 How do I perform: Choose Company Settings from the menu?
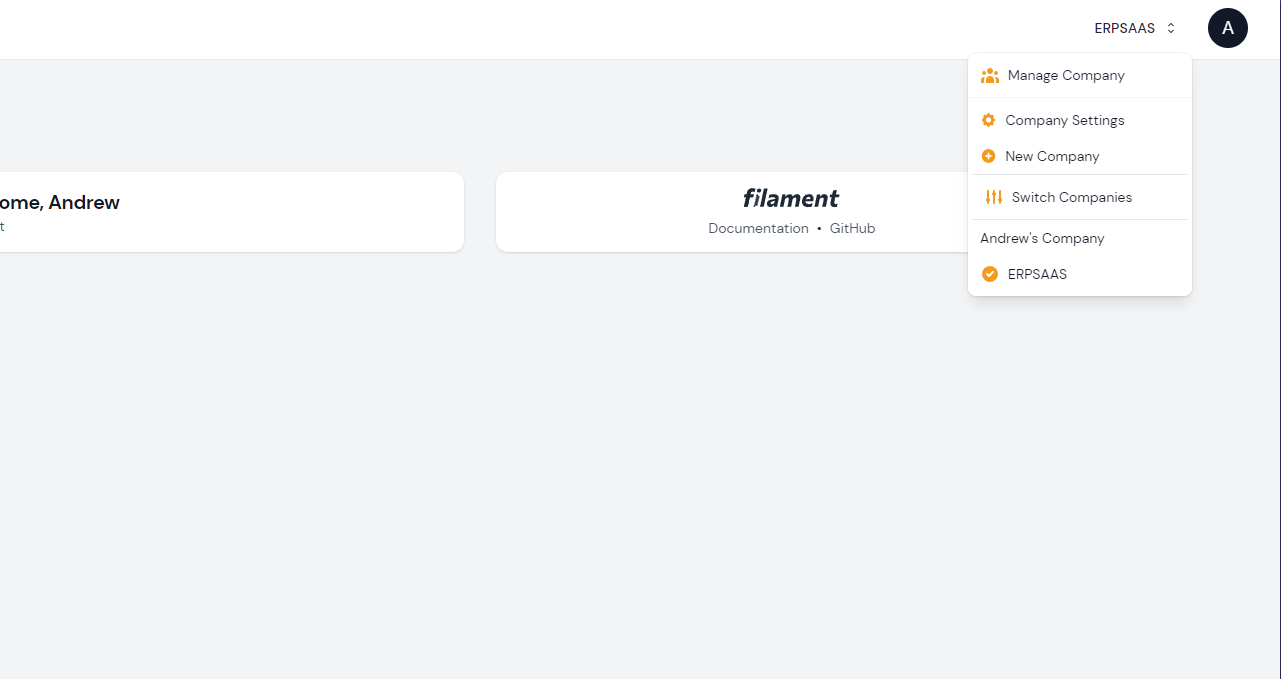[x=1064, y=120]
